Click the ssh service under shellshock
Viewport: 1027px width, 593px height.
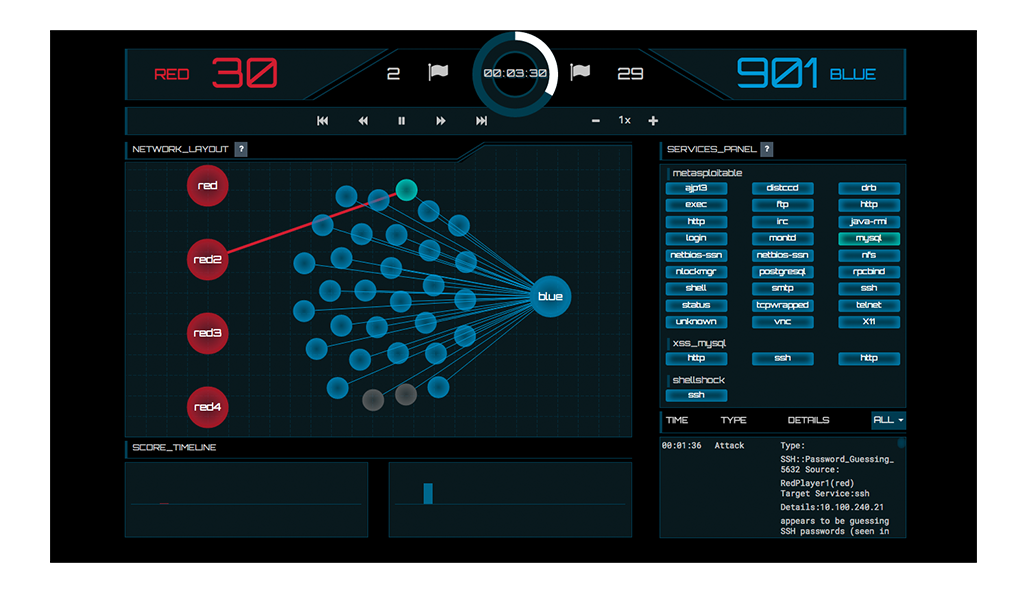point(696,395)
